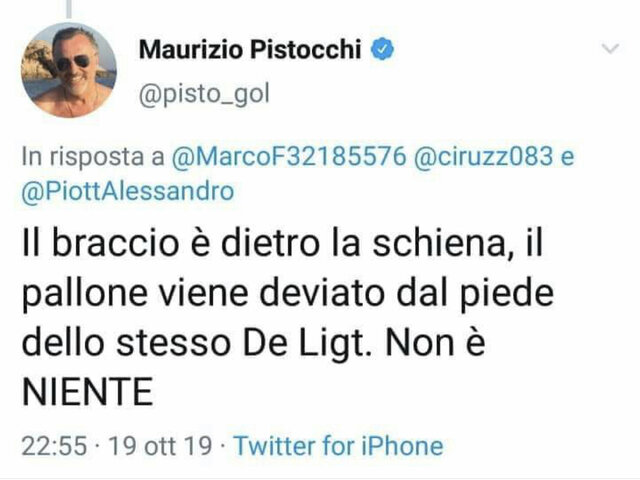Visit the @MarcoF32185576 mention

click(x=289, y=156)
